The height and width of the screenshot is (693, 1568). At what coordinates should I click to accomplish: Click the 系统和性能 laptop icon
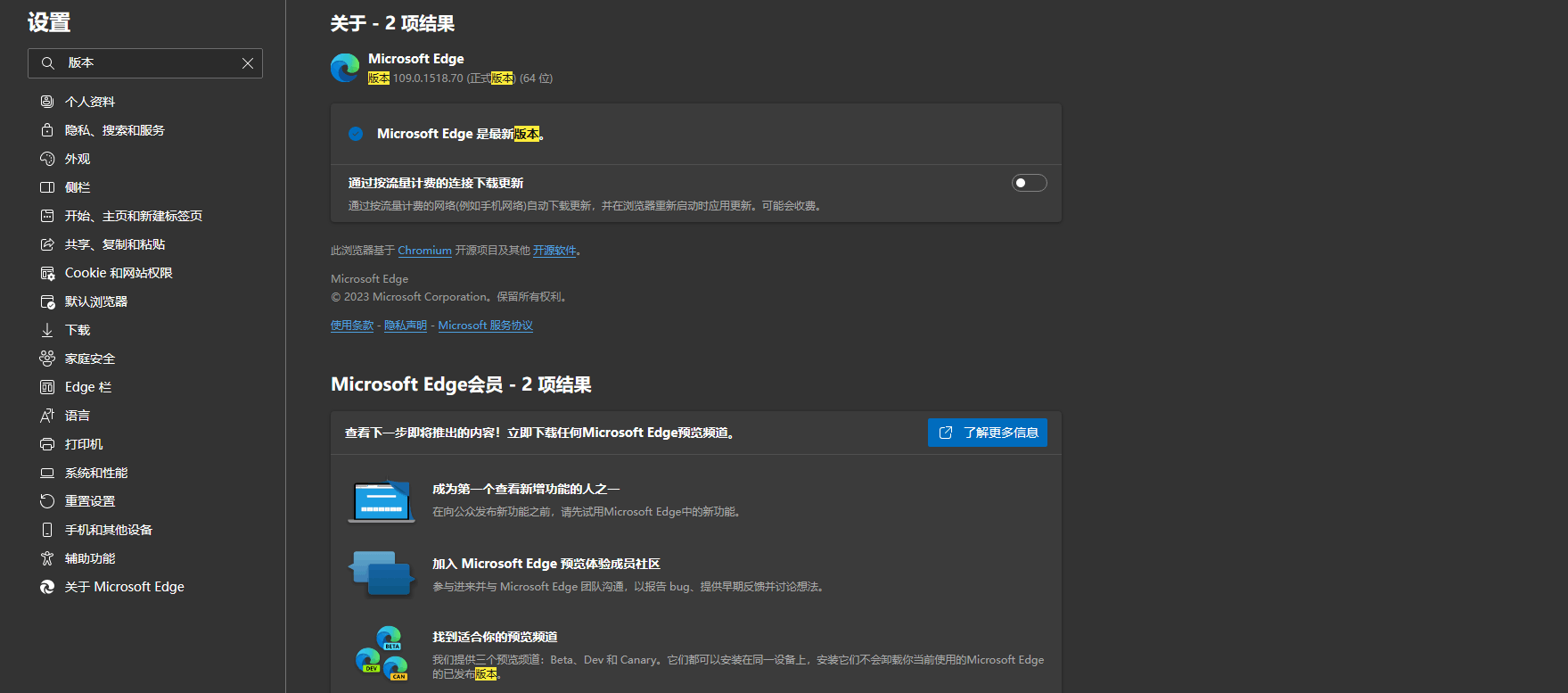click(47, 473)
